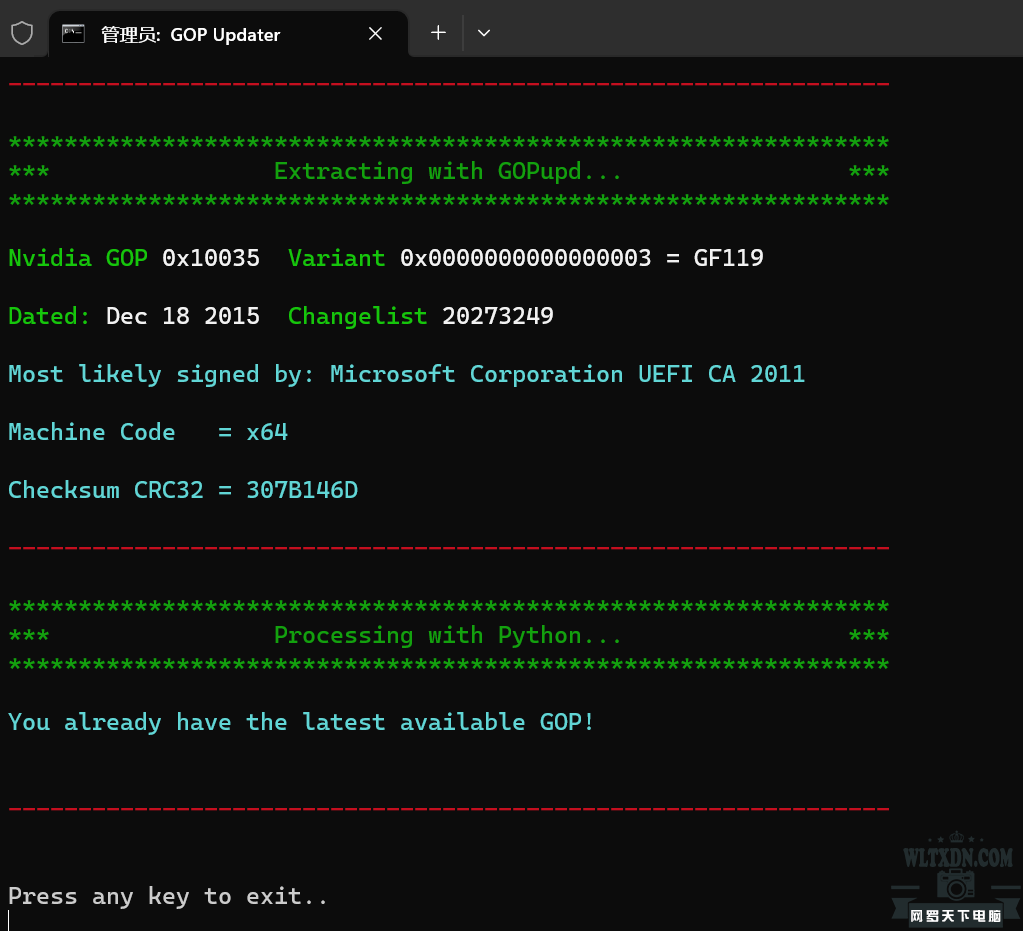Click the terminal icon on the GOP Updater tab
The width and height of the screenshot is (1023, 931).
73,33
